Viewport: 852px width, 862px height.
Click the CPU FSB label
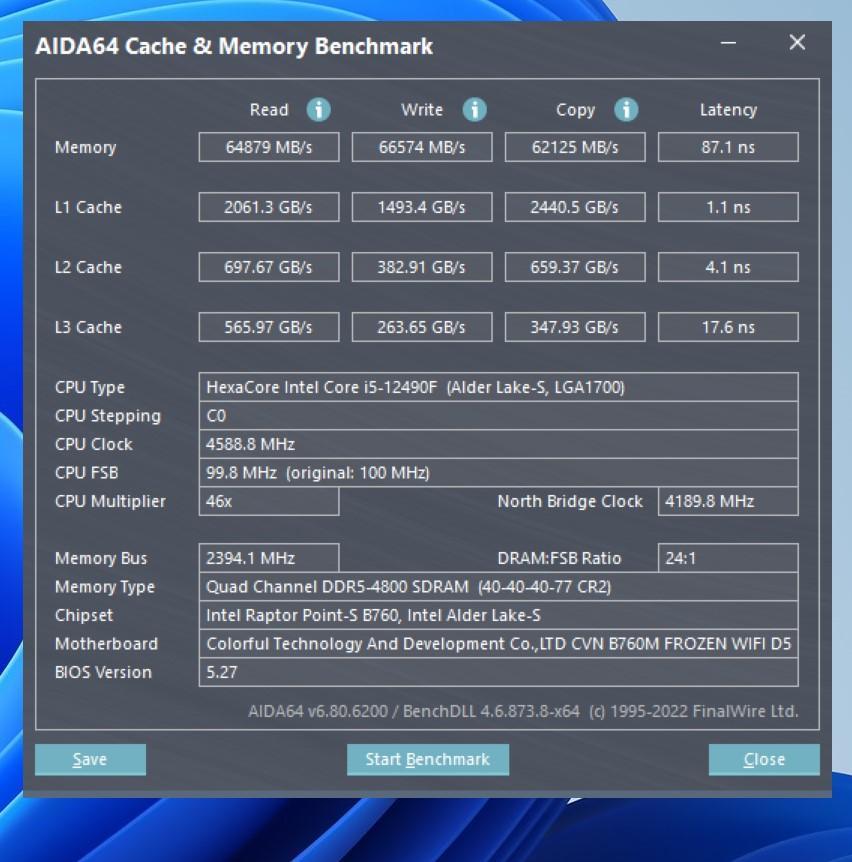tap(86, 473)
